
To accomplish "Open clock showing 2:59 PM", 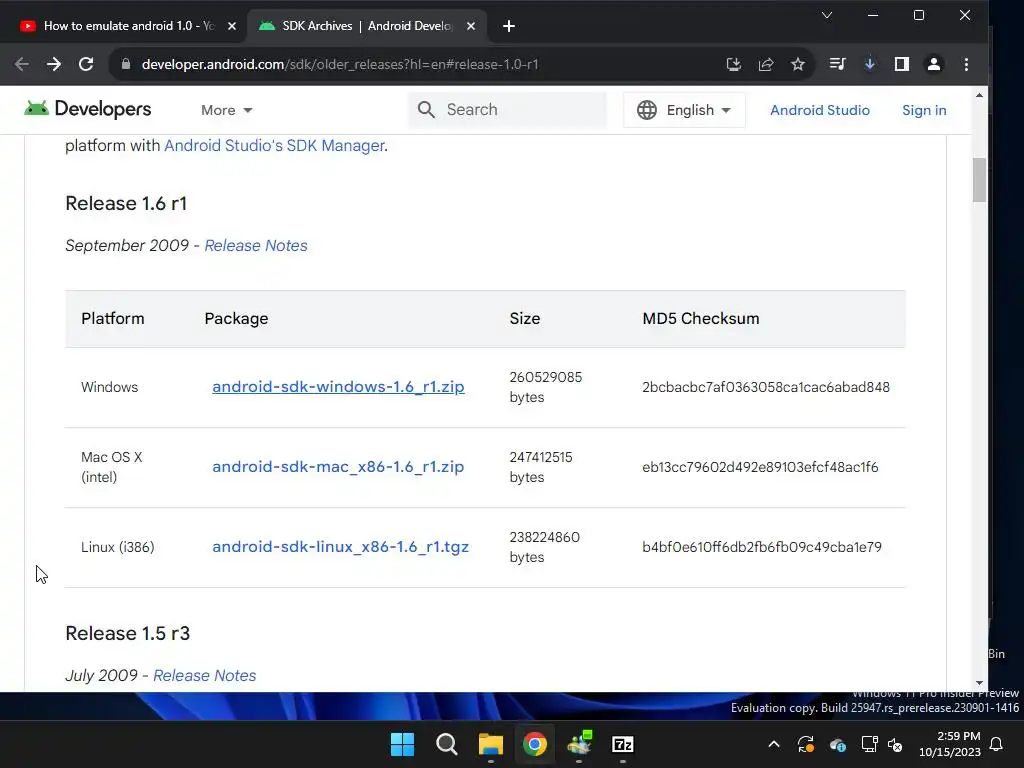I will (x=950, y=744).
